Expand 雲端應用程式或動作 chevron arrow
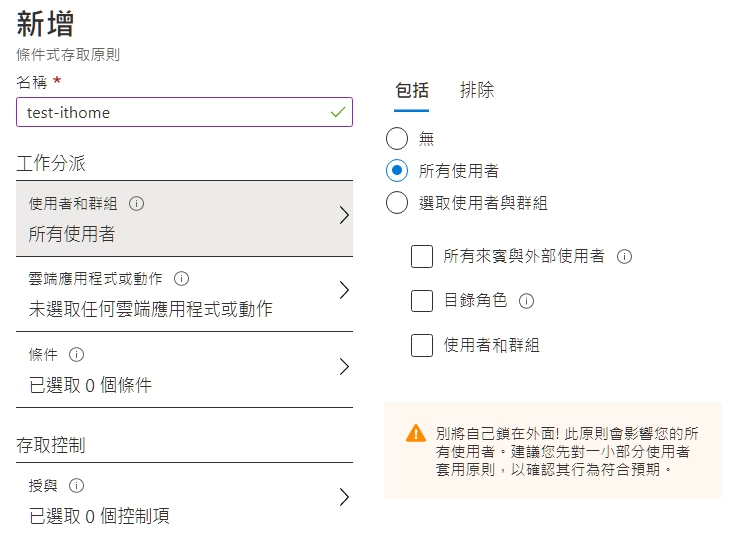 pyautogui.click(x=344, y=290)
